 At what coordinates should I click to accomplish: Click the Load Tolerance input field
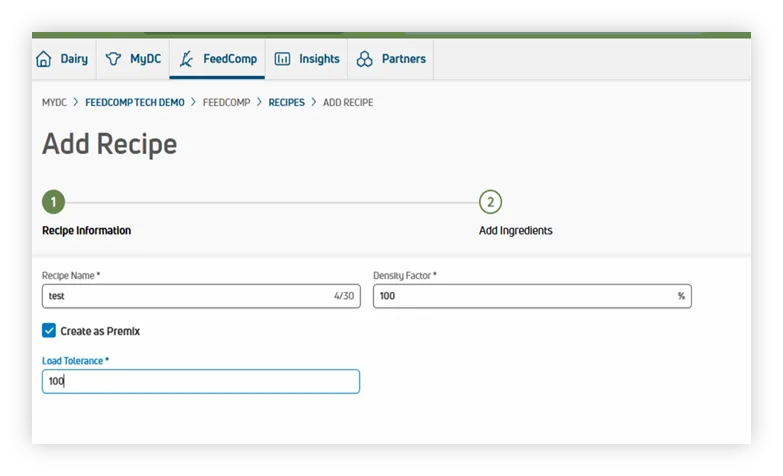coord(201,382)
